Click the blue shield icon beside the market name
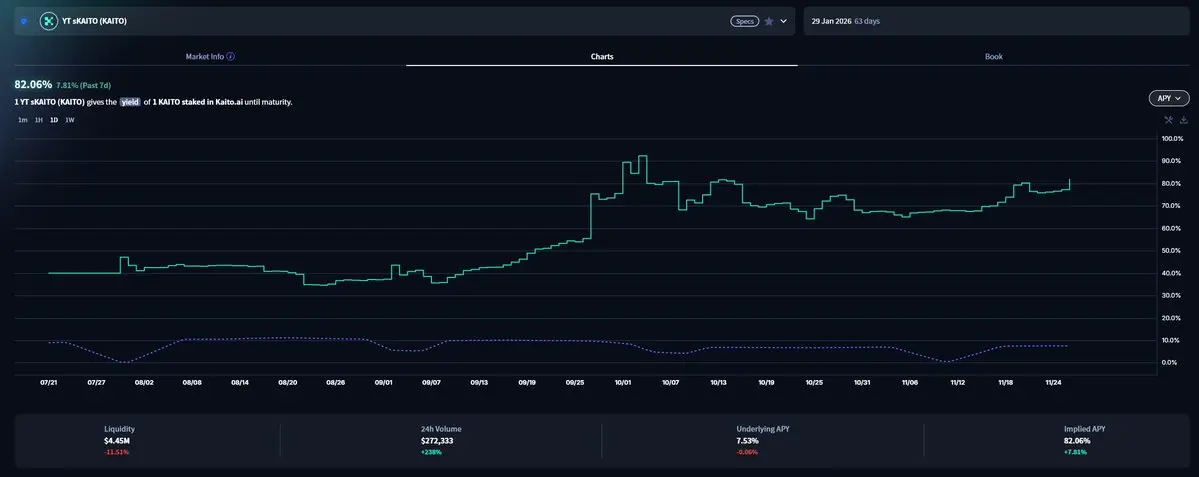Image resolution: width=1199 pixels, height=477 pixels. tap(24, 21)
